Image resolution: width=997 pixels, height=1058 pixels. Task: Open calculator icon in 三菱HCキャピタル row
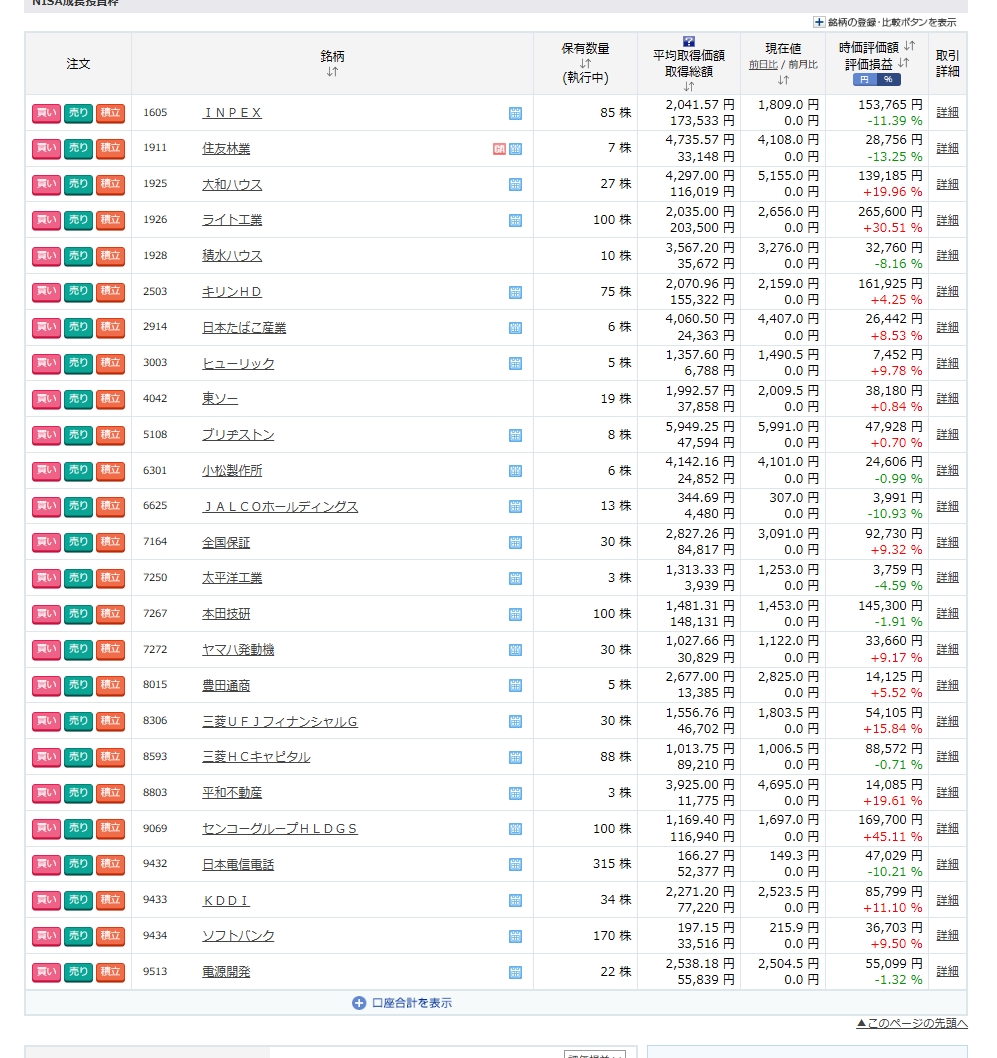(515, 757)
